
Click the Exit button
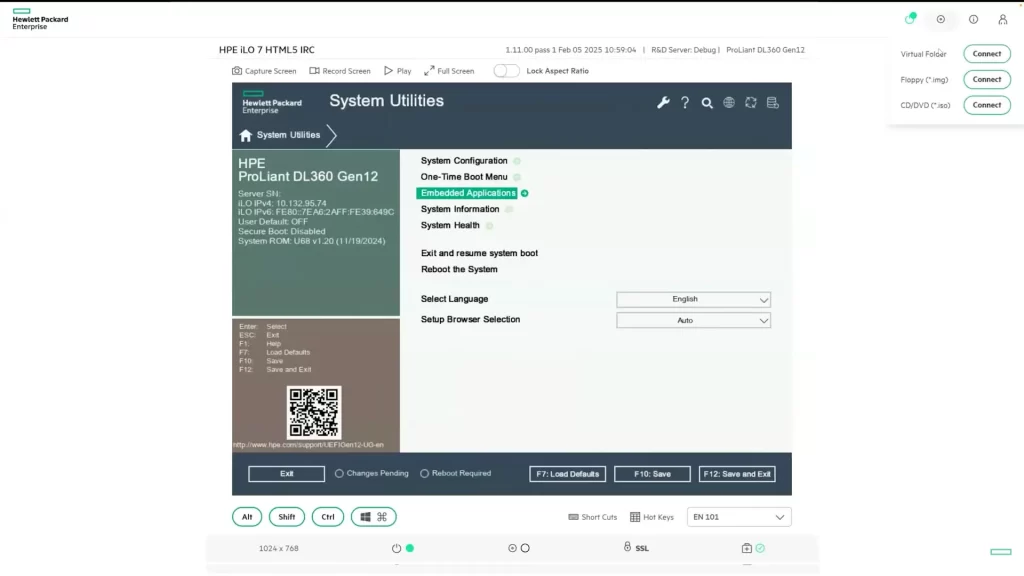(286, 474)
